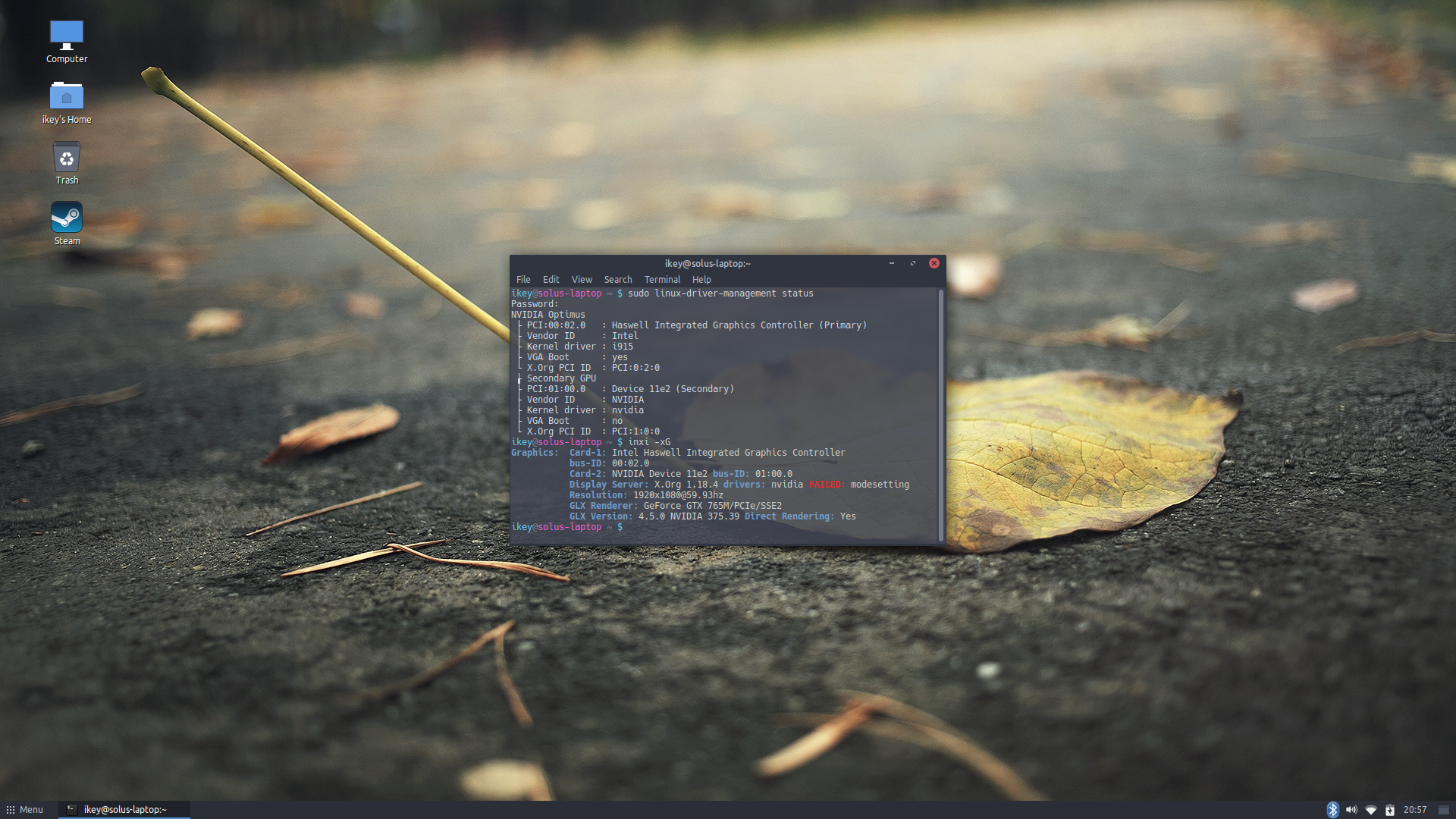The height and width of the screenshot is (819, 1456).
Task: Select ikey@solus-laptop terminal taskbar entry
Action: 124,810
